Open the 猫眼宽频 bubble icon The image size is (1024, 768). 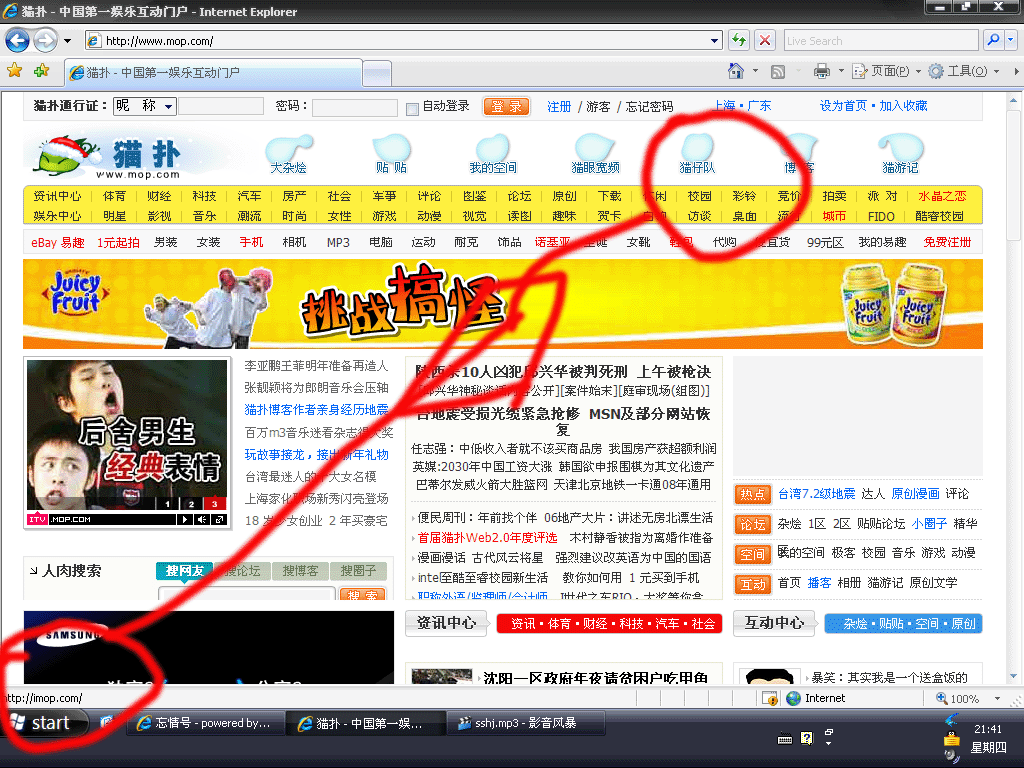click(x=595, y=155)
